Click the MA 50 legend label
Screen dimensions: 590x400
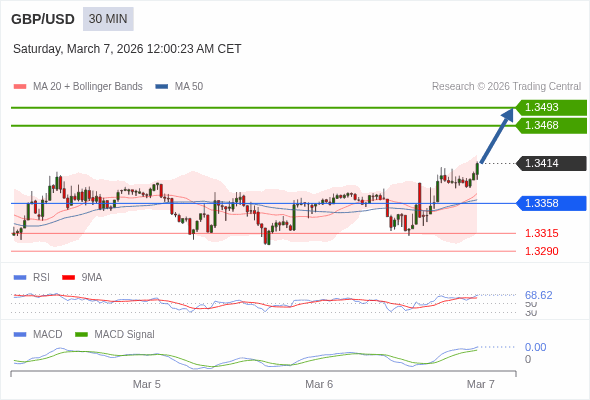(x=189, y=87)
